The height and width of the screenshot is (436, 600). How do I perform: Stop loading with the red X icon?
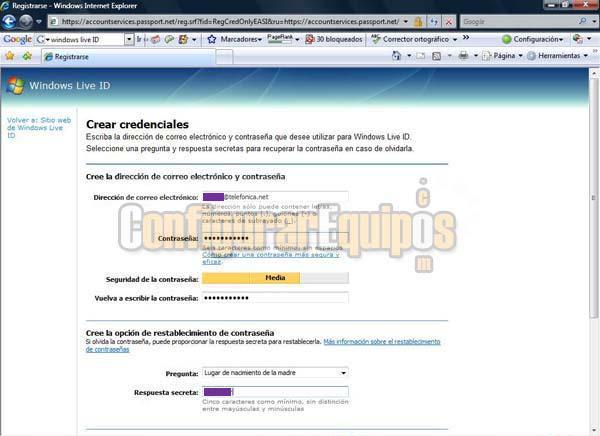(449, 22)
